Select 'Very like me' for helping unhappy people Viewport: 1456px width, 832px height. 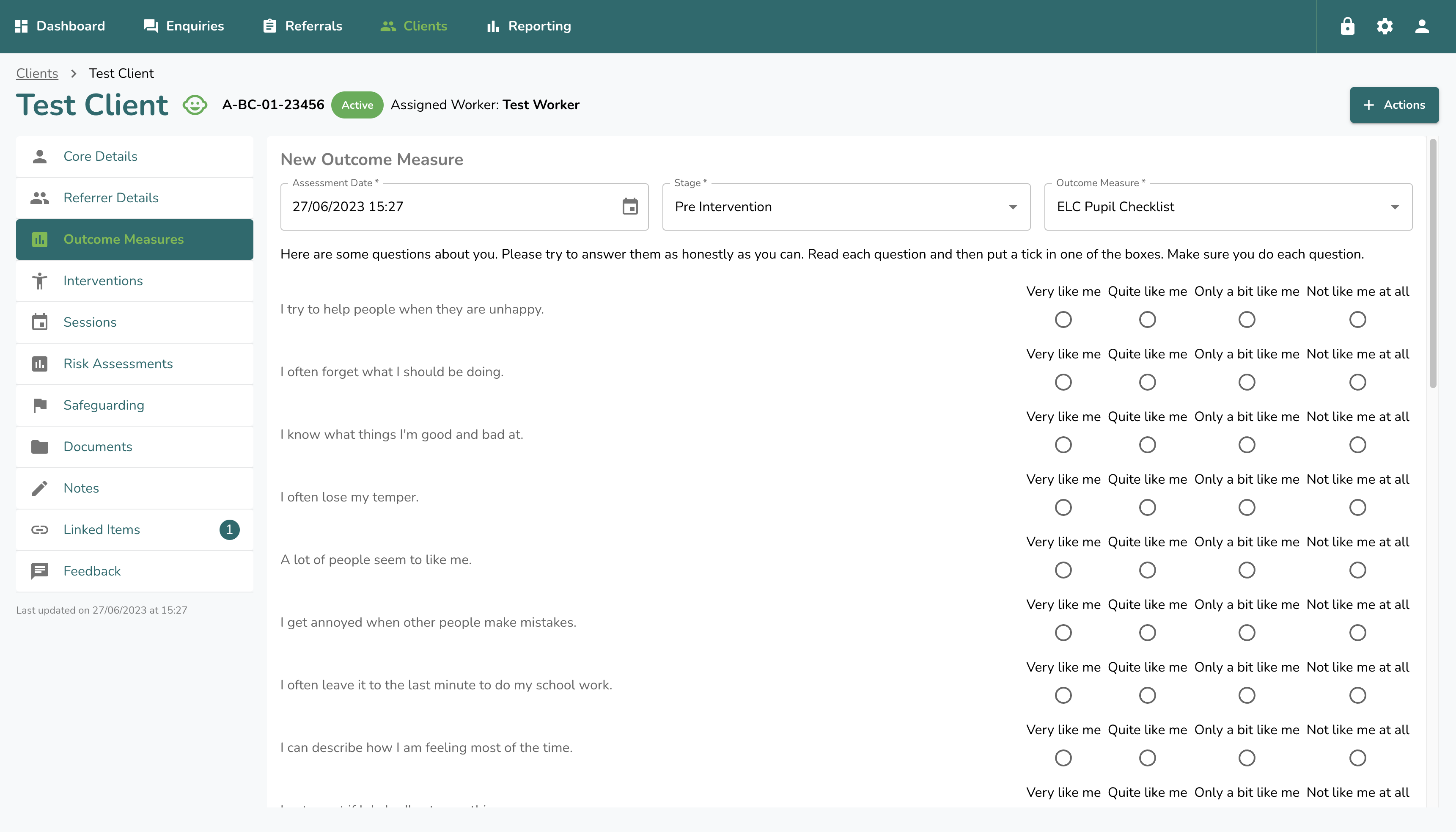click(1063, 320)
